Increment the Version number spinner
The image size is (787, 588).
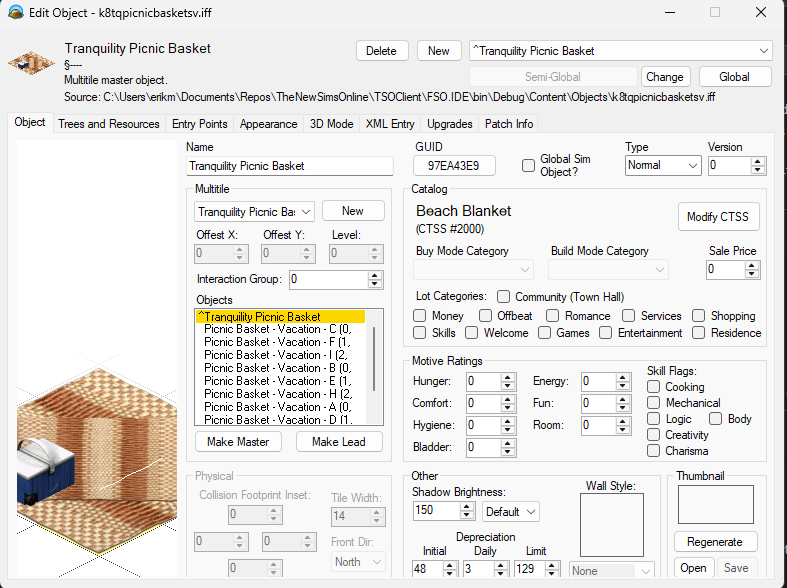point(757,161)
